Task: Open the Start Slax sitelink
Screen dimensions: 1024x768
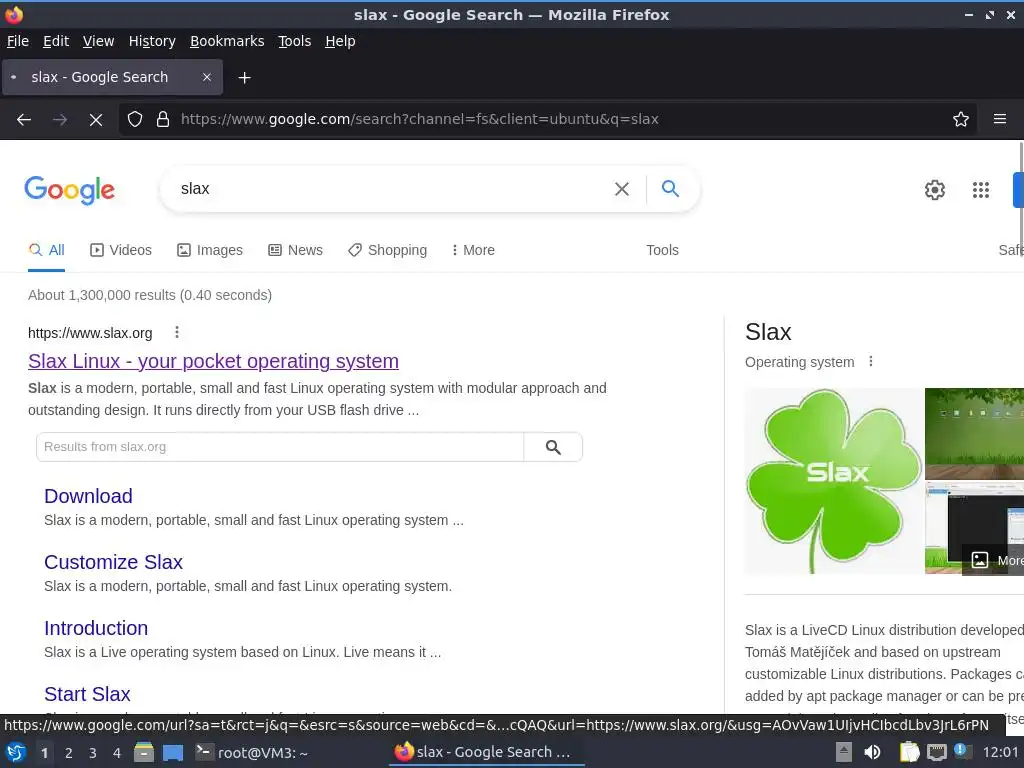Action: 88,694
